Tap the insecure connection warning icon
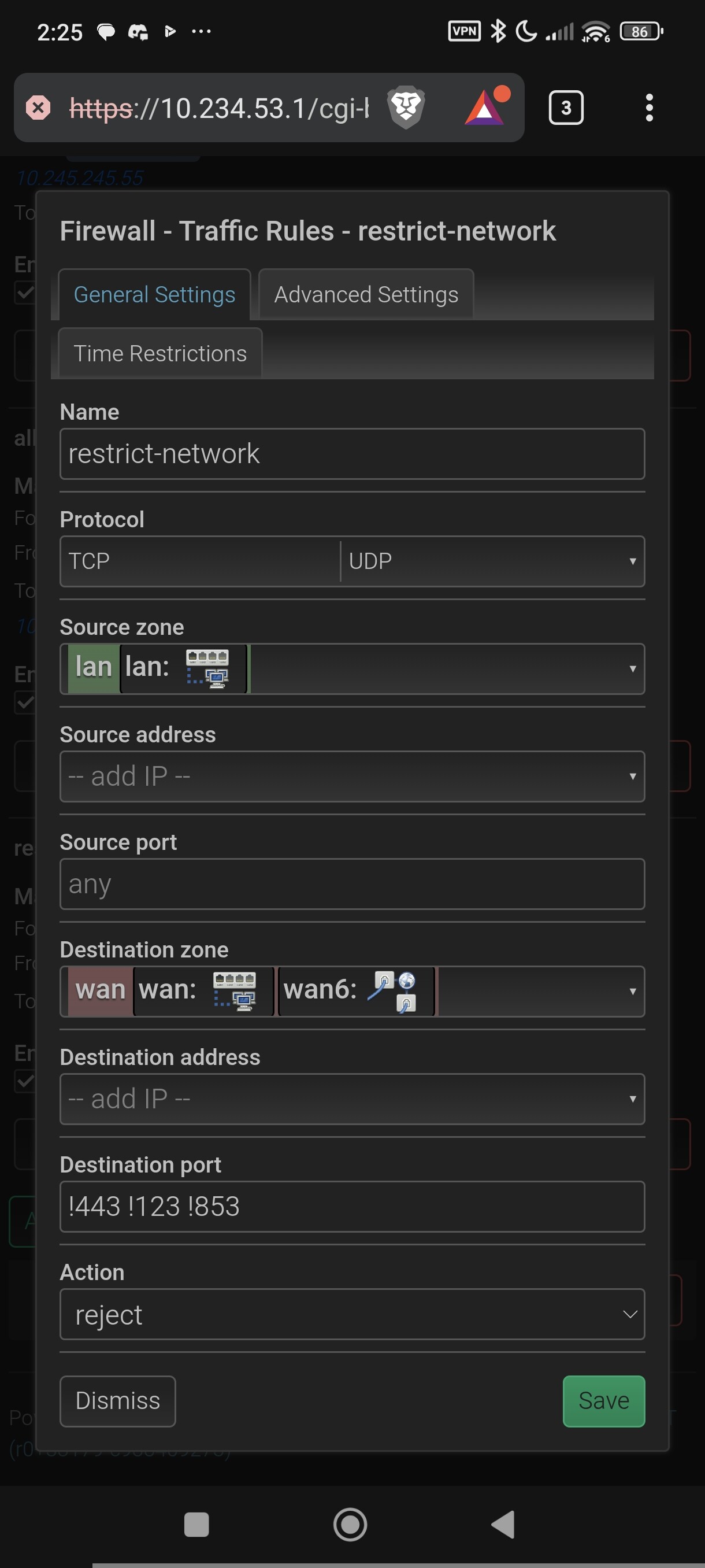Viewport: 705px width, 1568px height. point(38,108)
